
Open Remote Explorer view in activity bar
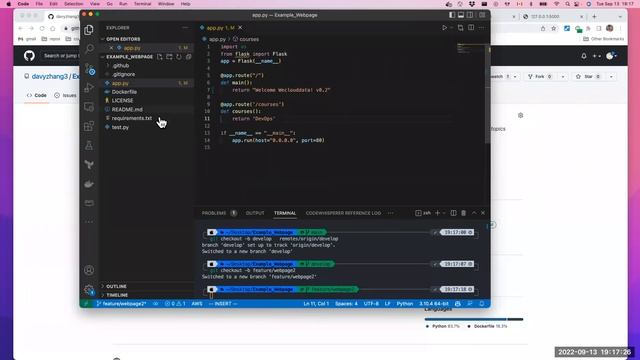pos(89,107)
